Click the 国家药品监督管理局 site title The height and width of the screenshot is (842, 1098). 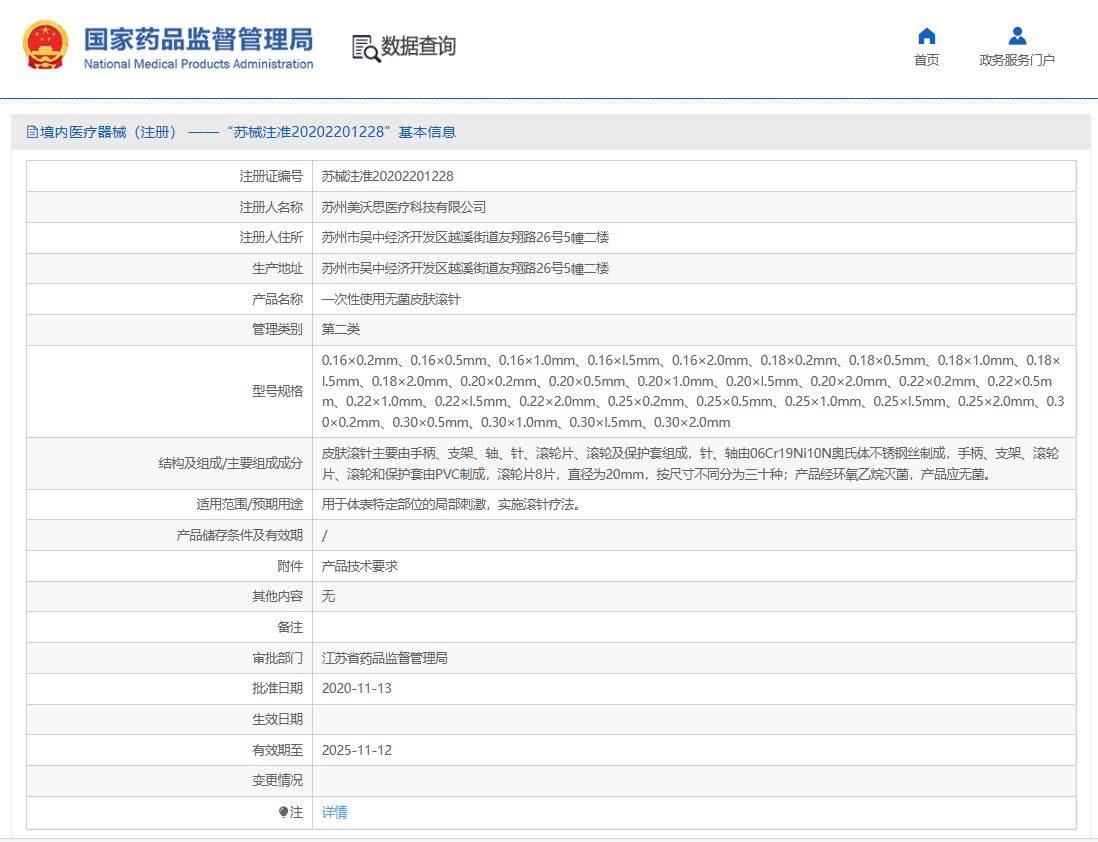click(198, 39)
